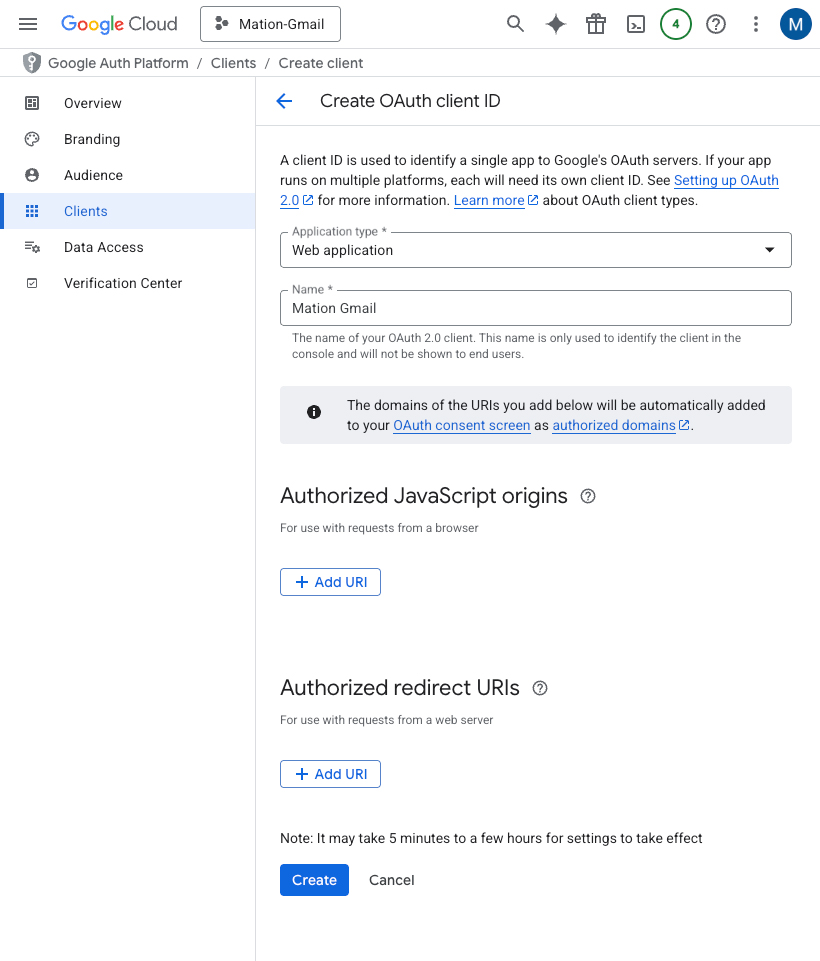Open the three-dot settings menu

point(756,24)
